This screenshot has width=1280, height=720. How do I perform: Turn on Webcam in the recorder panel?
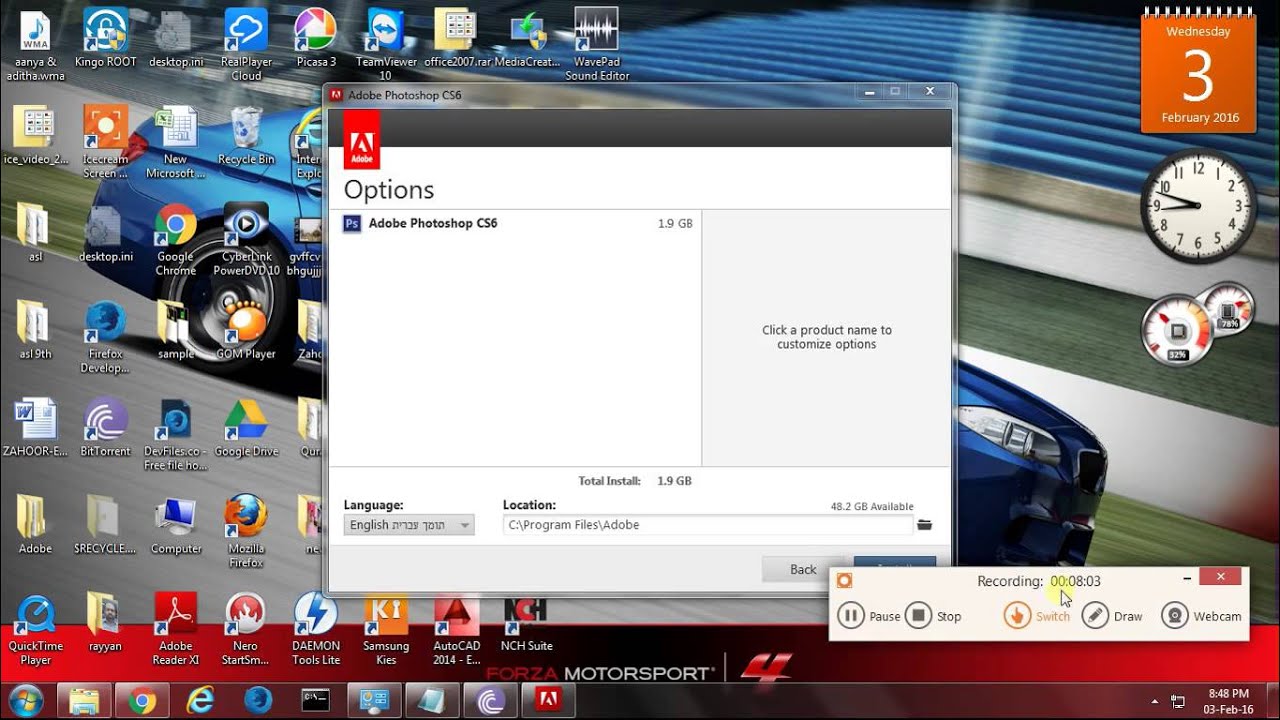pyautogui.click(x=1201, y=616)
